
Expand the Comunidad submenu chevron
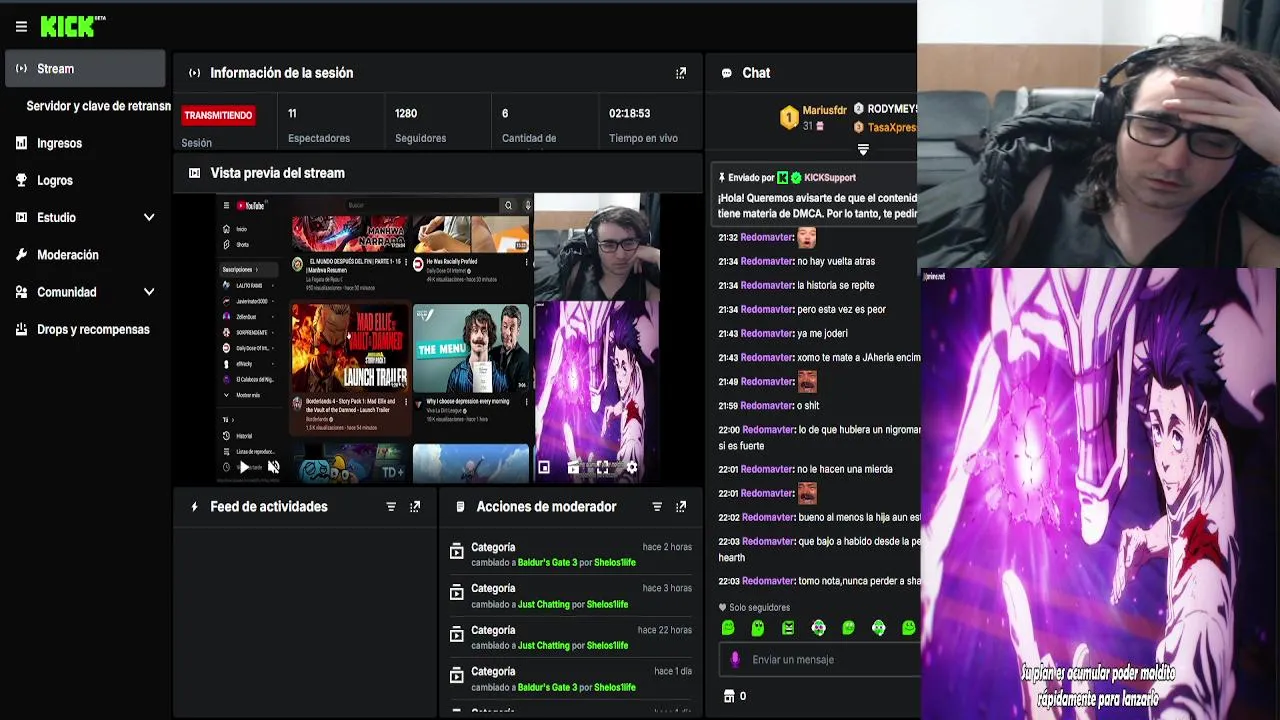point(149,292)
